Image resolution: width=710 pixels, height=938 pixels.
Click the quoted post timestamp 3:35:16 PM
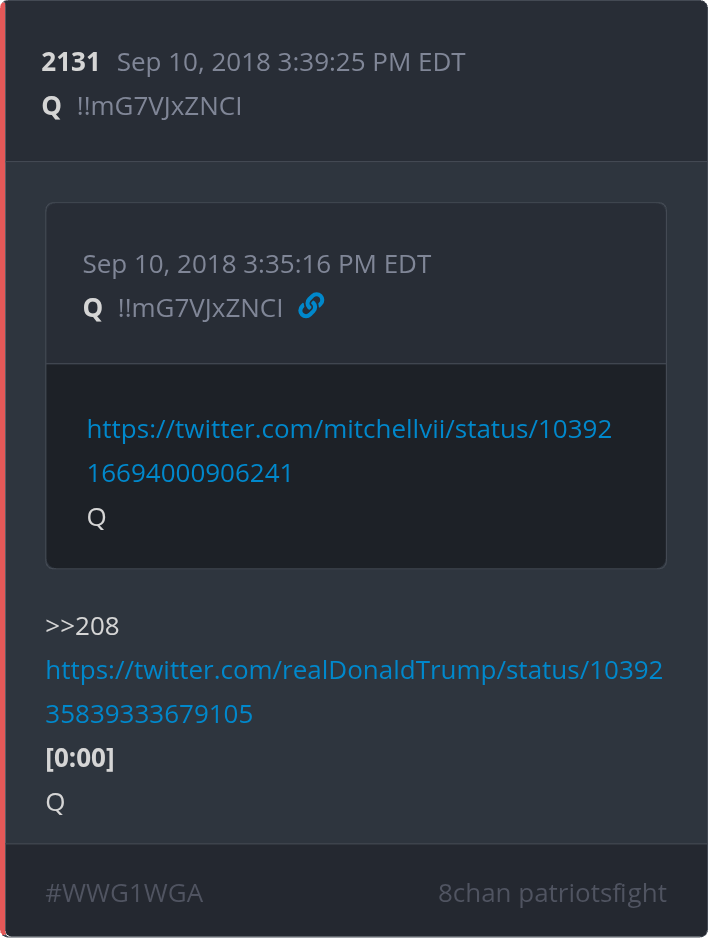(257, 264)
